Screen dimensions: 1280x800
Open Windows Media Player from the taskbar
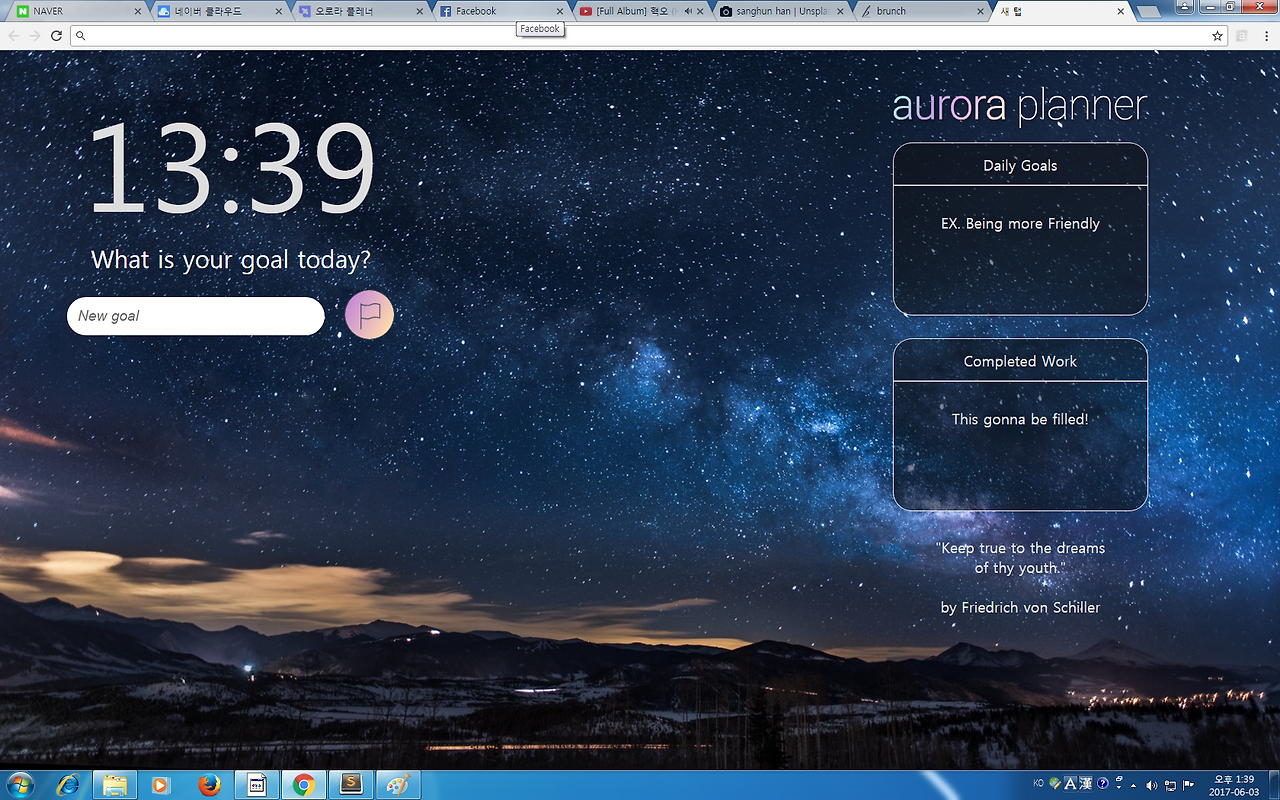pyautogui.click(x=160, y=785)
